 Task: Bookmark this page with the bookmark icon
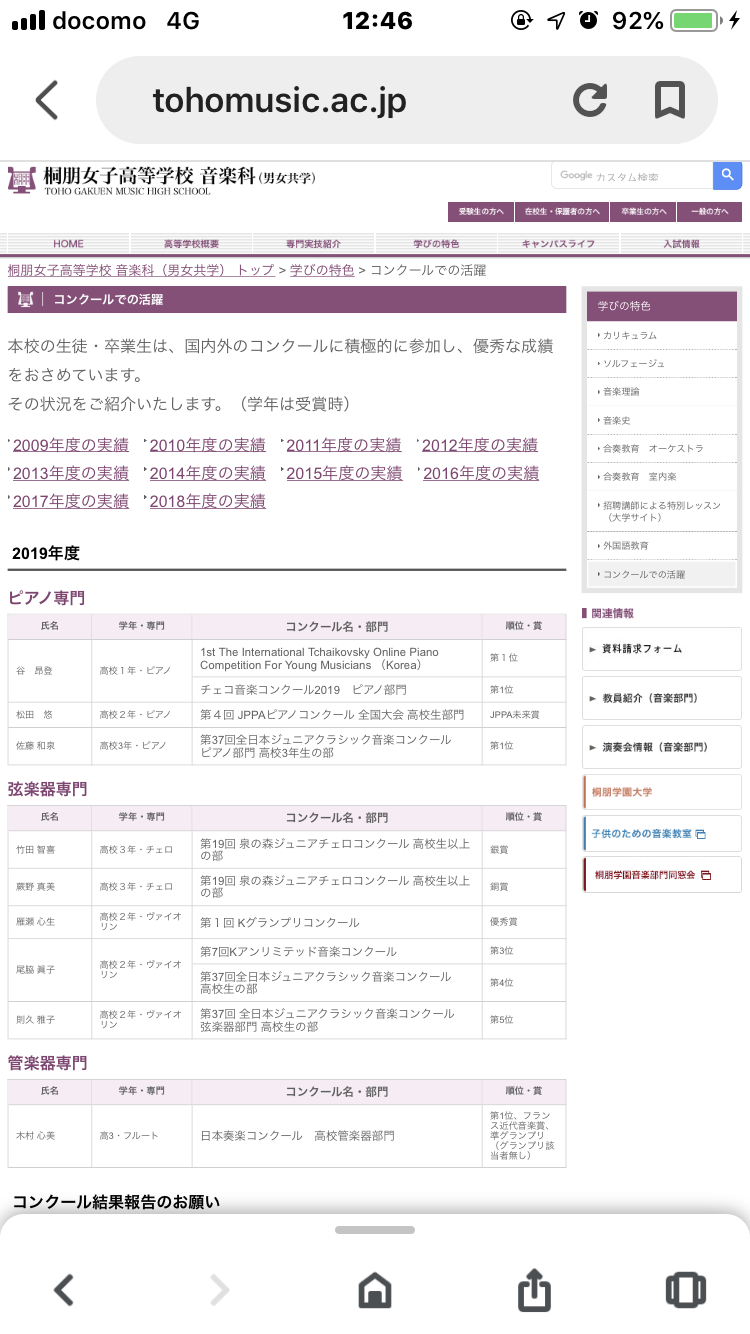tap(669, 100)
